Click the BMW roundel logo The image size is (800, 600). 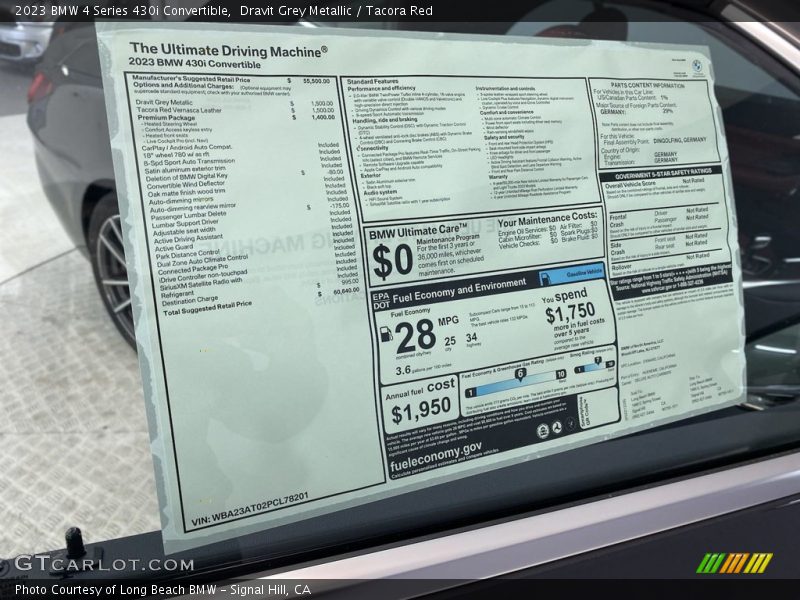pyautogui.click(x=697, y=65)
